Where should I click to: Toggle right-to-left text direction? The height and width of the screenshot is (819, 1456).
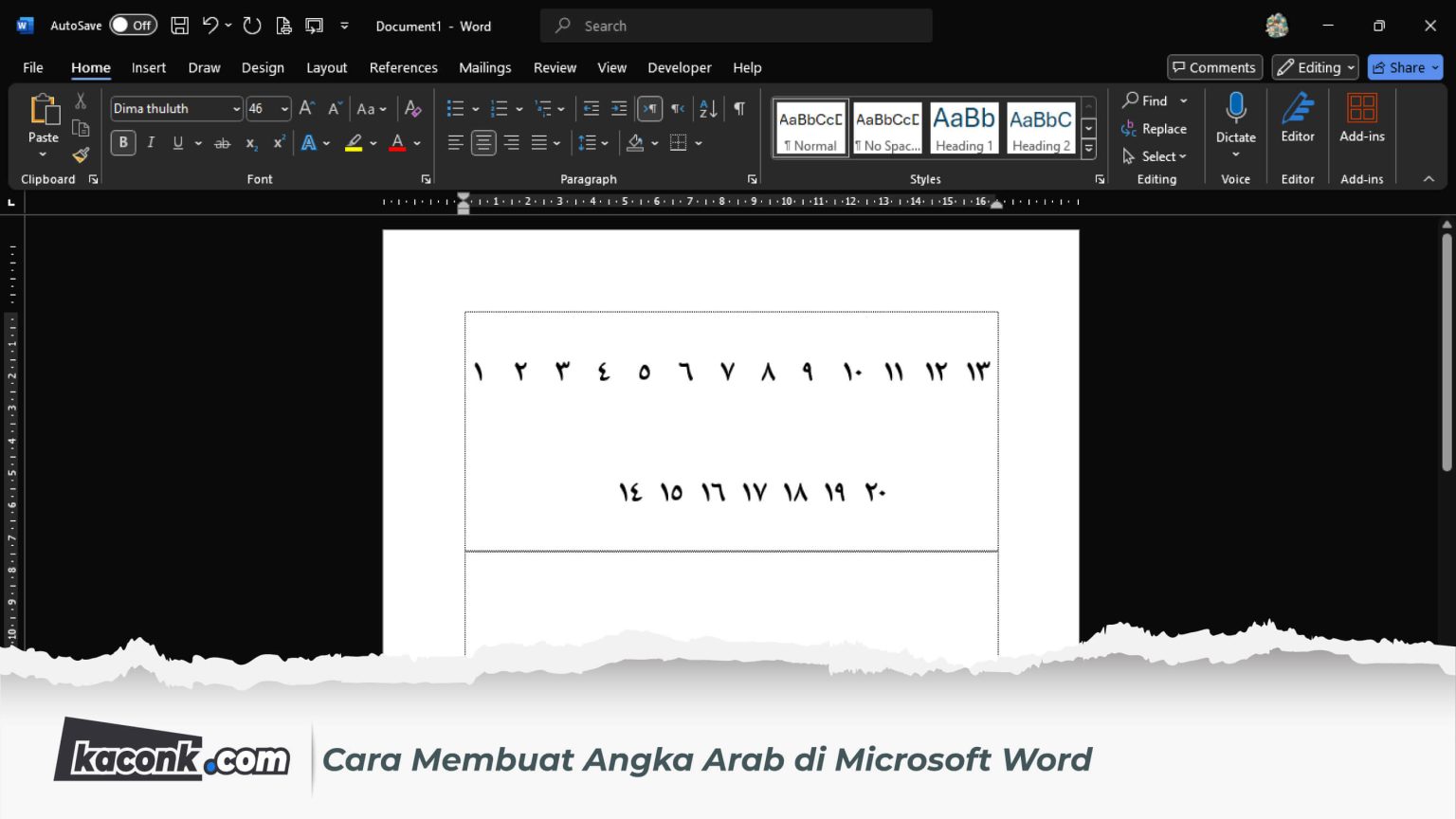(x=678, y=108)
